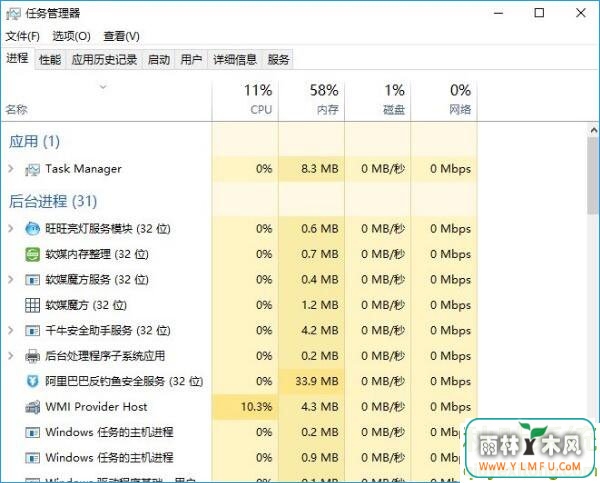Select the 软媒内存整理 (32 位) row
This screenshot has width=600, height=483.
240,254
